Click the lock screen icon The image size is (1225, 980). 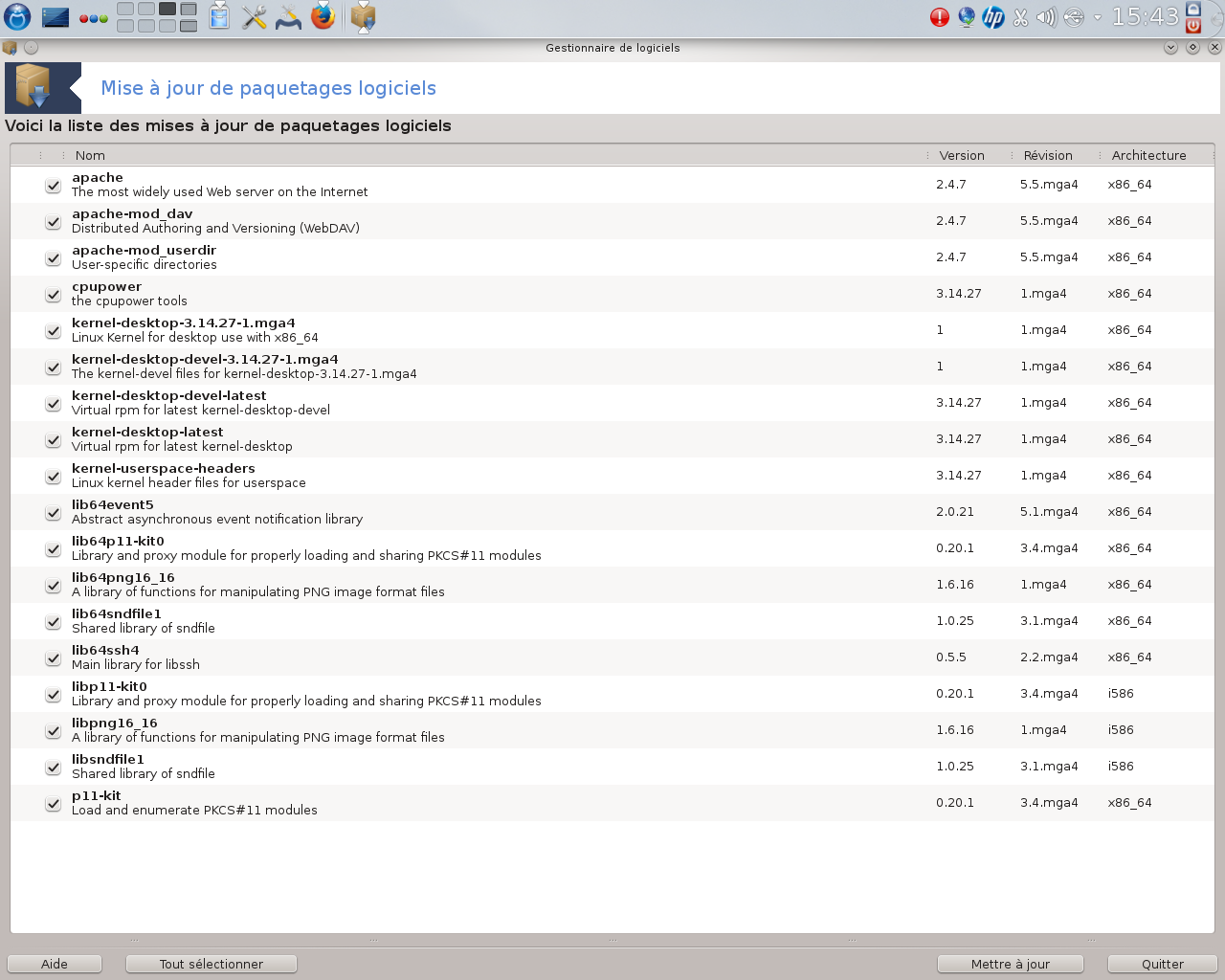pos(1193,9)
